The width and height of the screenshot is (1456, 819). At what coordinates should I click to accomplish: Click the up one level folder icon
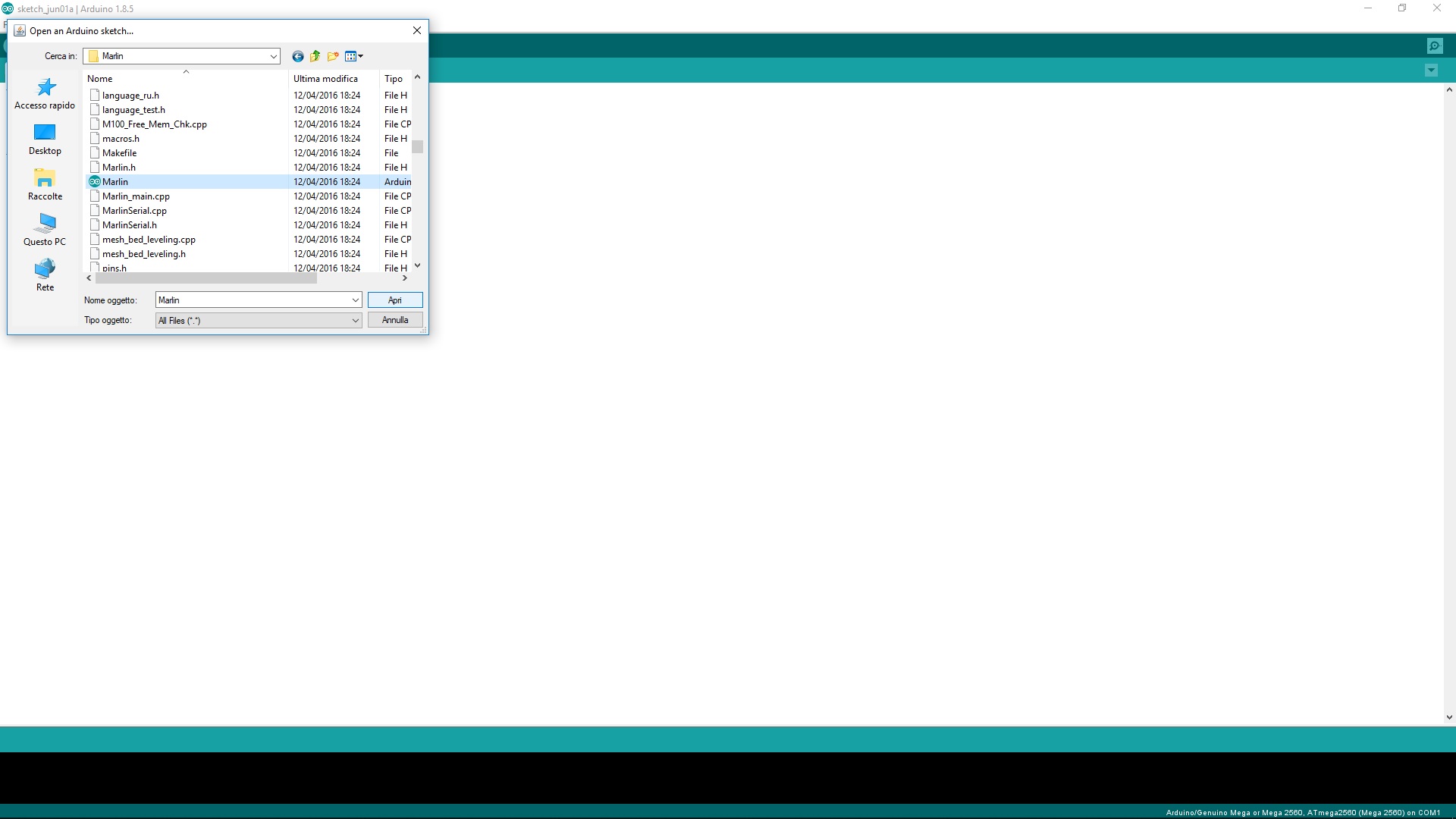[x=315, y=56]
